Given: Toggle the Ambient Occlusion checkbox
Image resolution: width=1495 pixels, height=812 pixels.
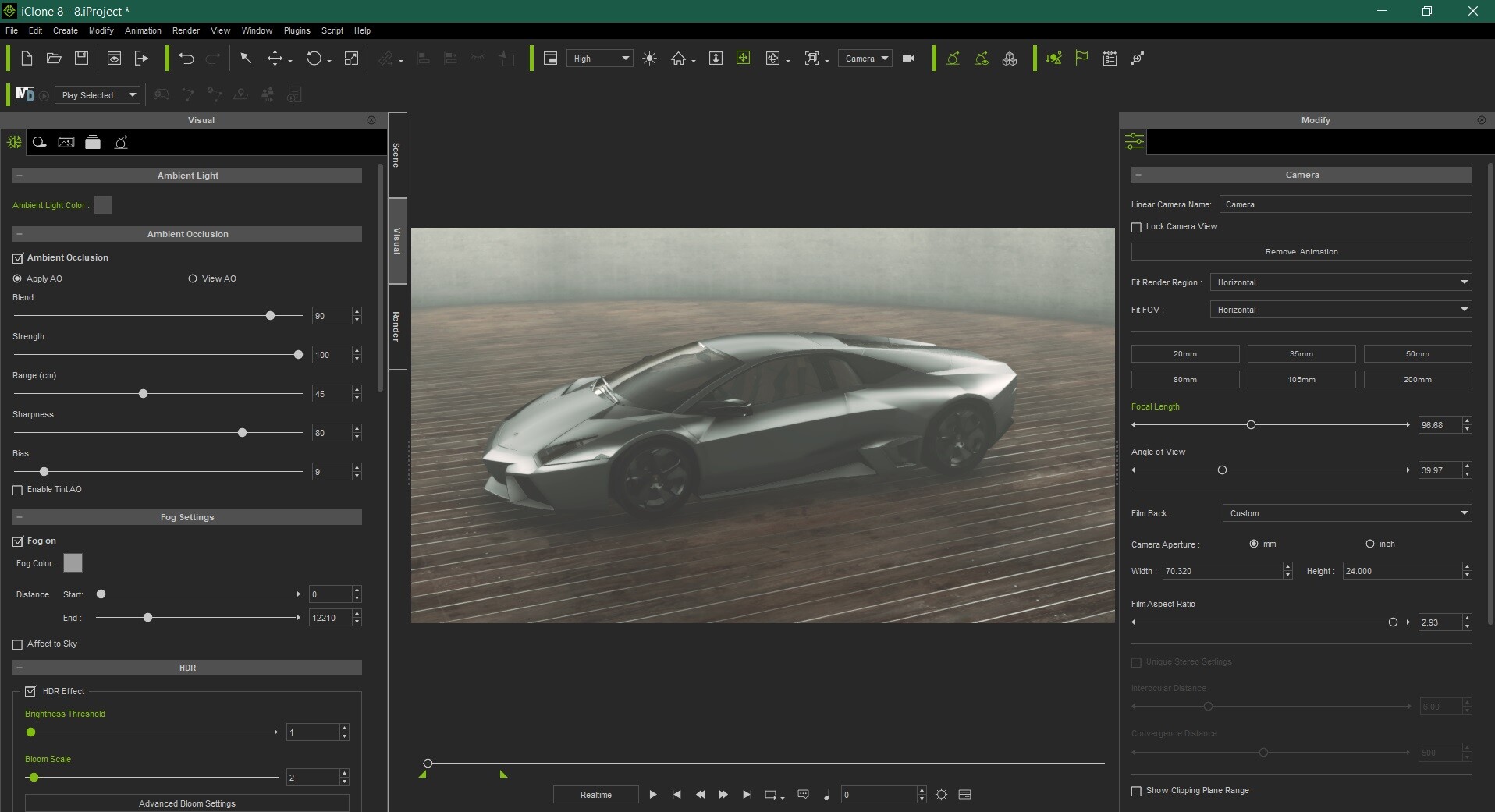Looking at the screenshot, I should tap(18, 258).
